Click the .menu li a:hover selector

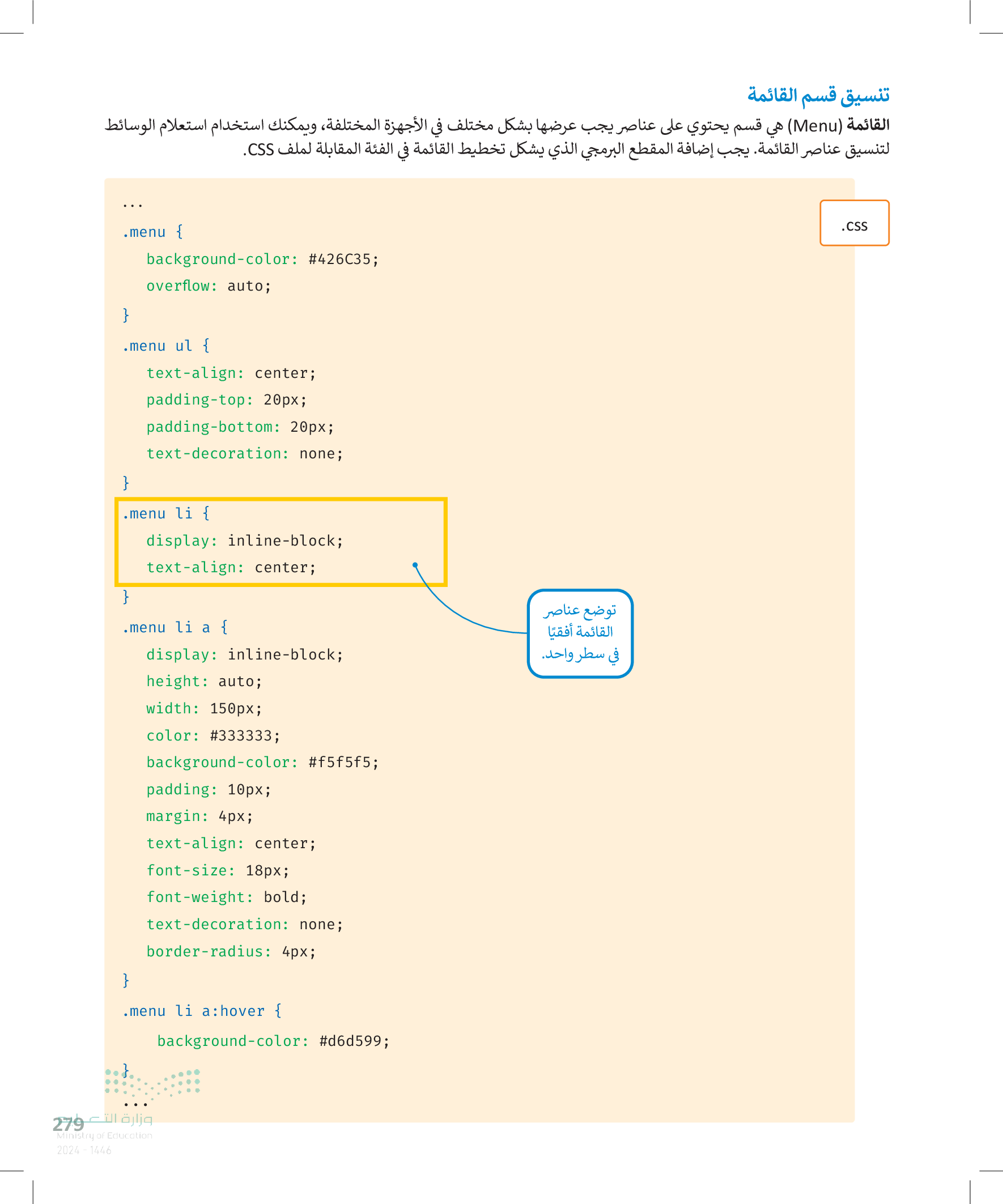click(202, 1010)
